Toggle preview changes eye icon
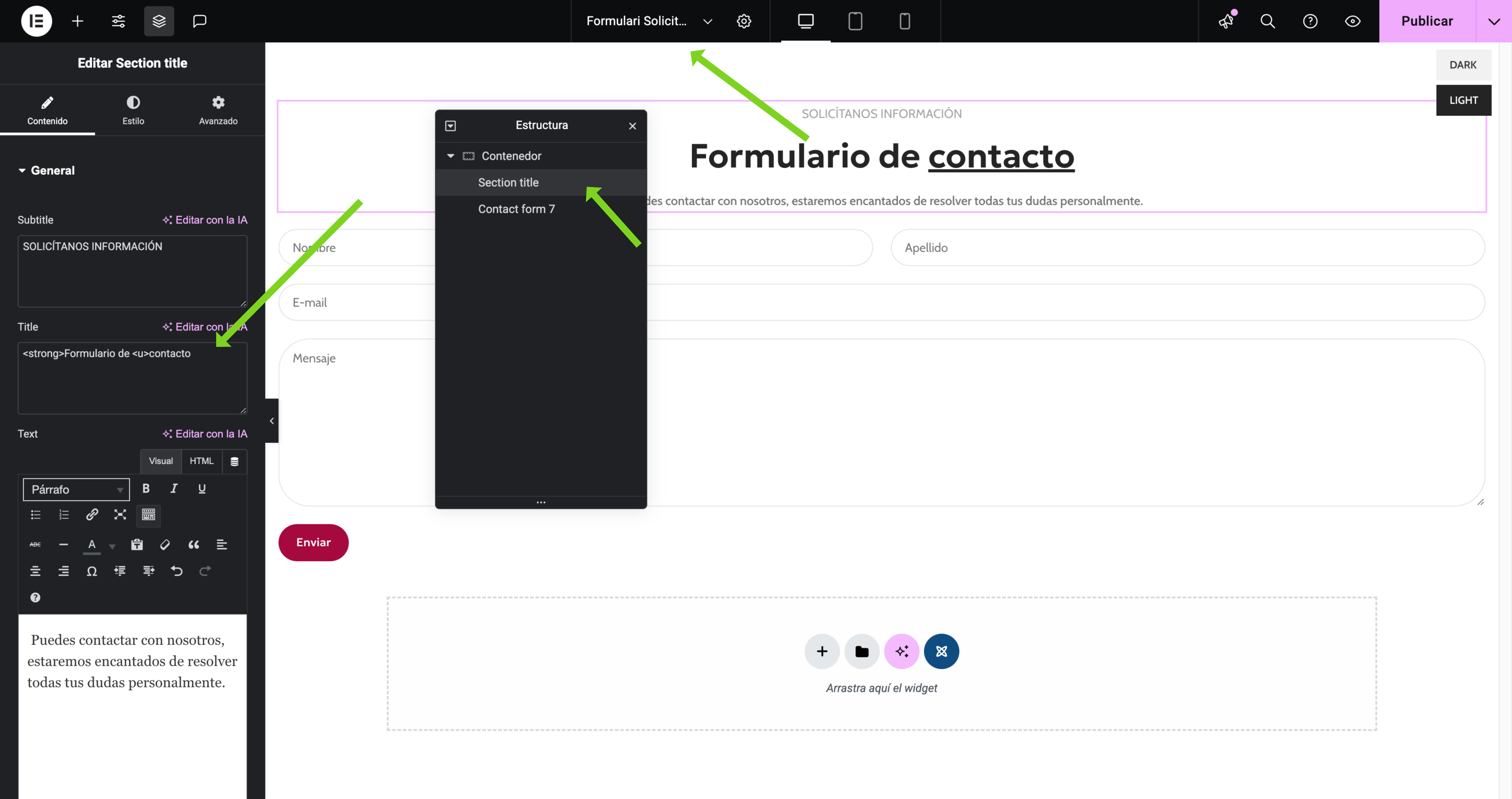The width and height of the screenshot is (1512, 799). [x=1352, y=21]
